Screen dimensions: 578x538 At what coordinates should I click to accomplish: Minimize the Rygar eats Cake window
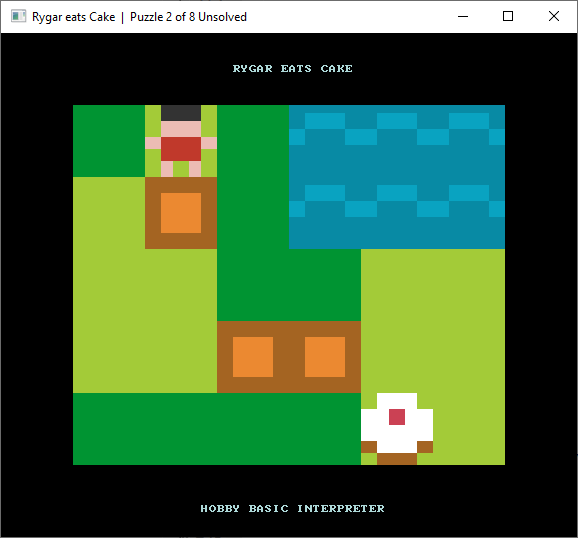pyautogui.click(x=463, y=17)
